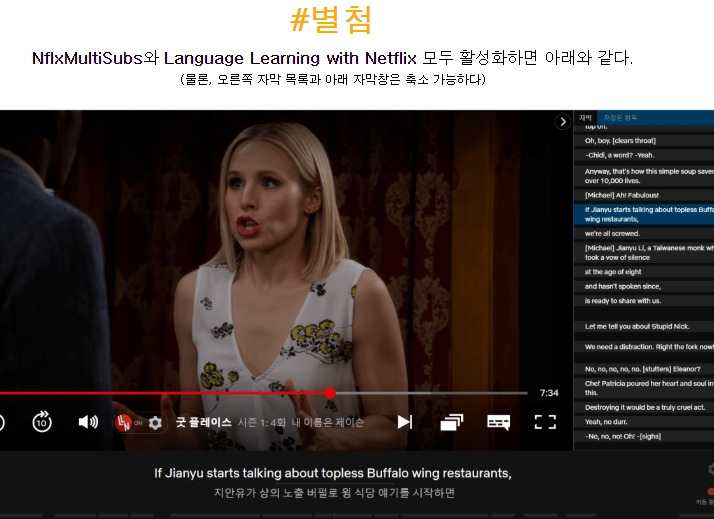The image size is (714, 519).
Task: Select subtitle "[Michael] Ah! Fabulous!"
Action: 644,195
